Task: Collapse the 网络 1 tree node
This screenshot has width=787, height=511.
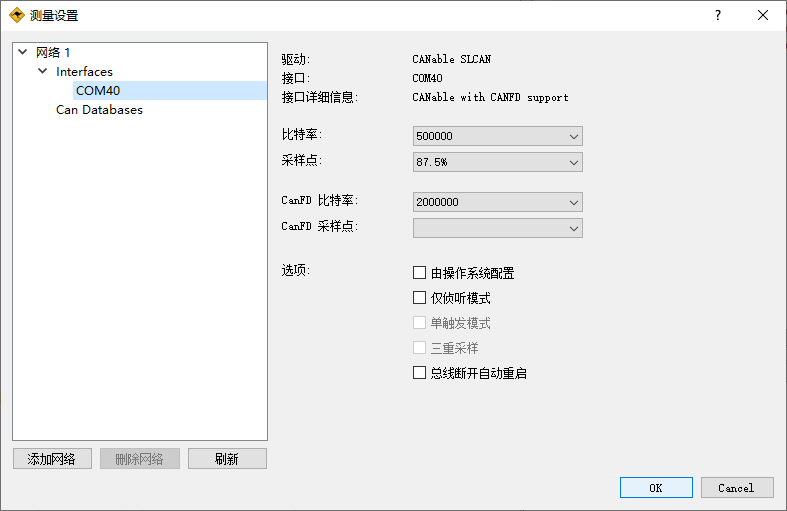Action: pyautogui.click(x=23, y=52)
